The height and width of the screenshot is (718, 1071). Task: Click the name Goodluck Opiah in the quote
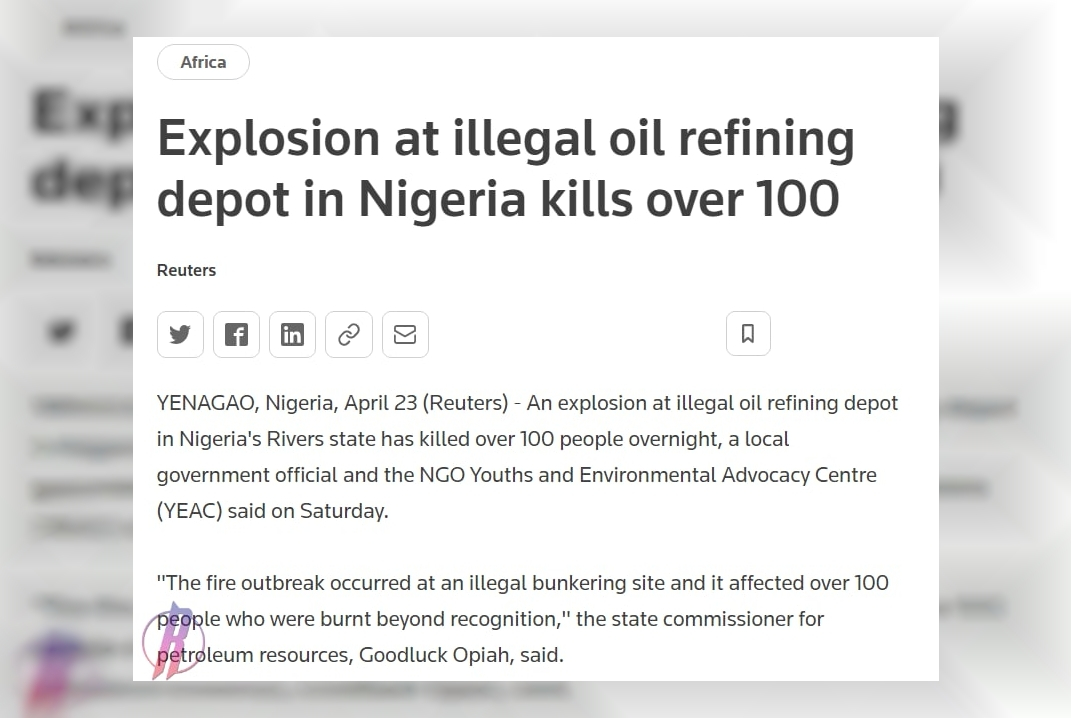[436, 654]
